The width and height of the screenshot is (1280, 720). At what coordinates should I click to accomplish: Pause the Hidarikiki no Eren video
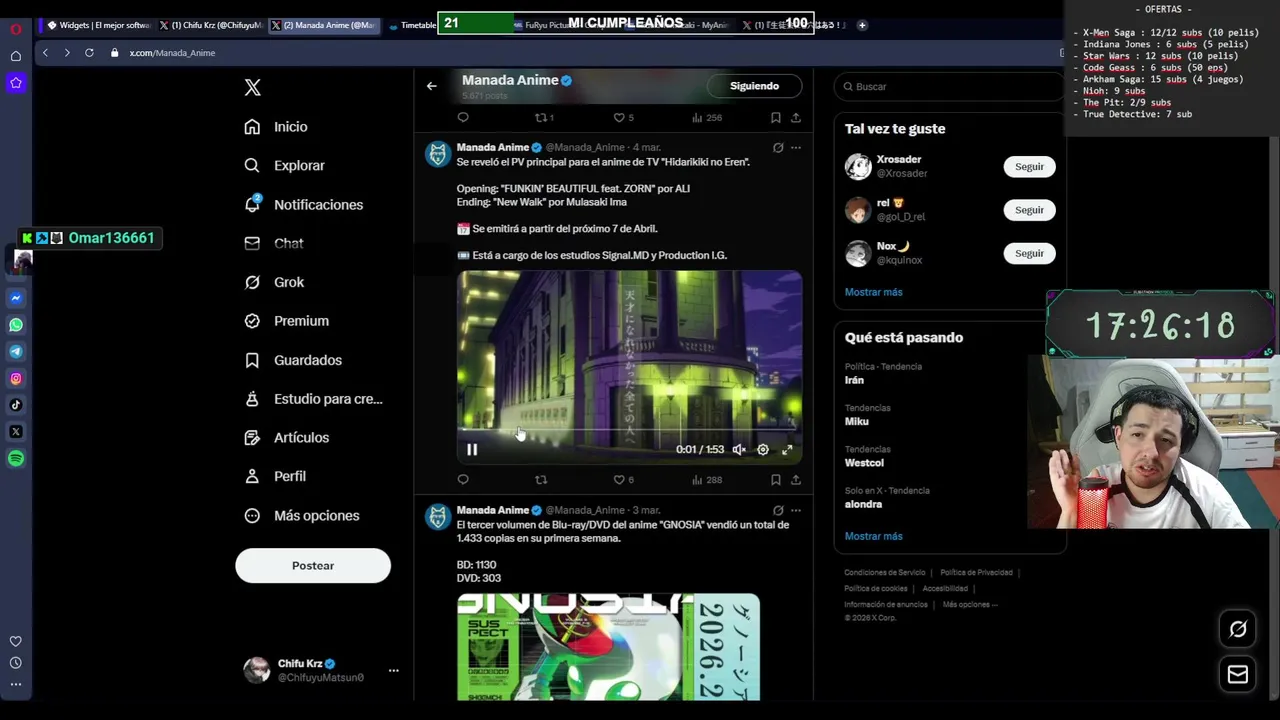pos(472,450)
